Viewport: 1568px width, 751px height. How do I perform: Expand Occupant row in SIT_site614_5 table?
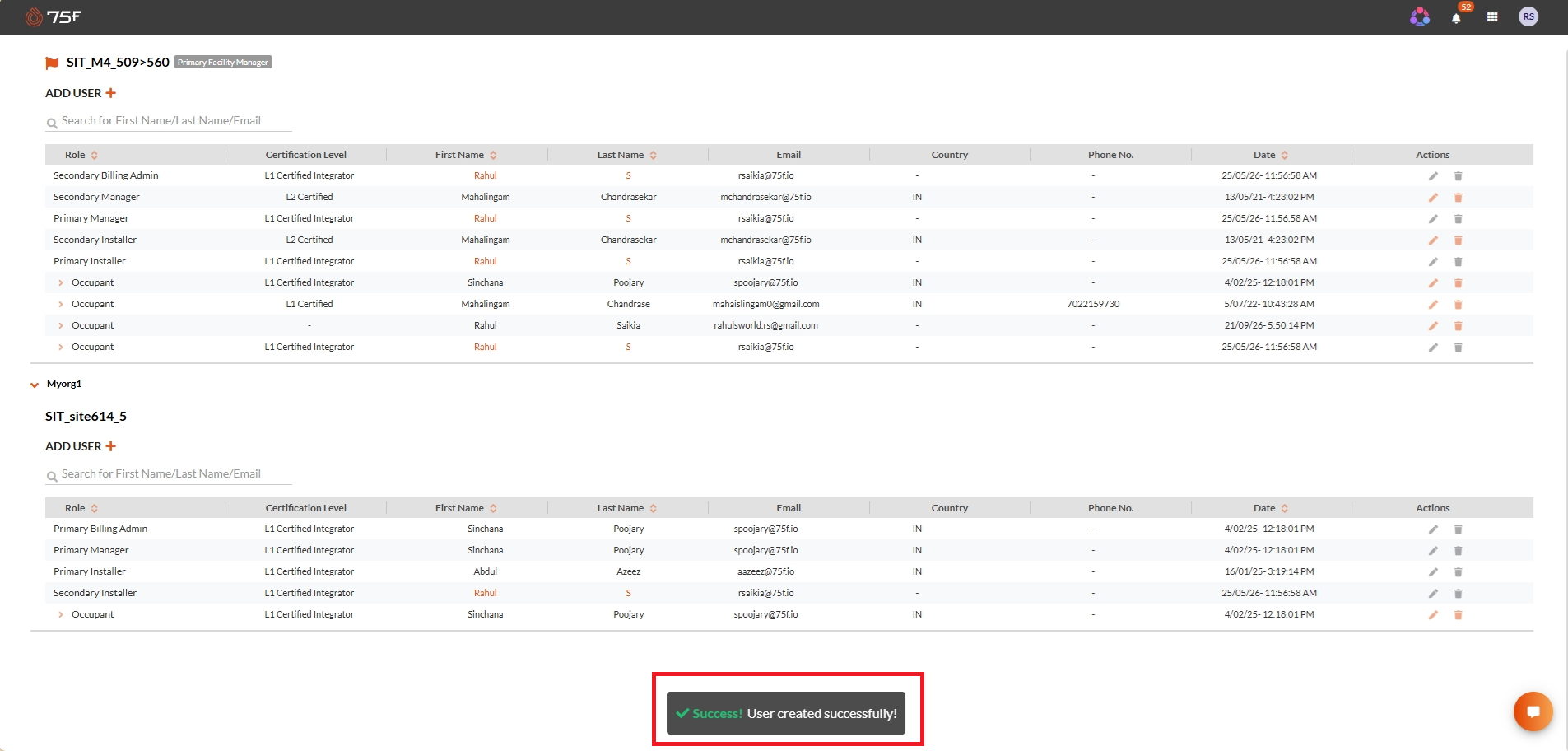(61, 614)
